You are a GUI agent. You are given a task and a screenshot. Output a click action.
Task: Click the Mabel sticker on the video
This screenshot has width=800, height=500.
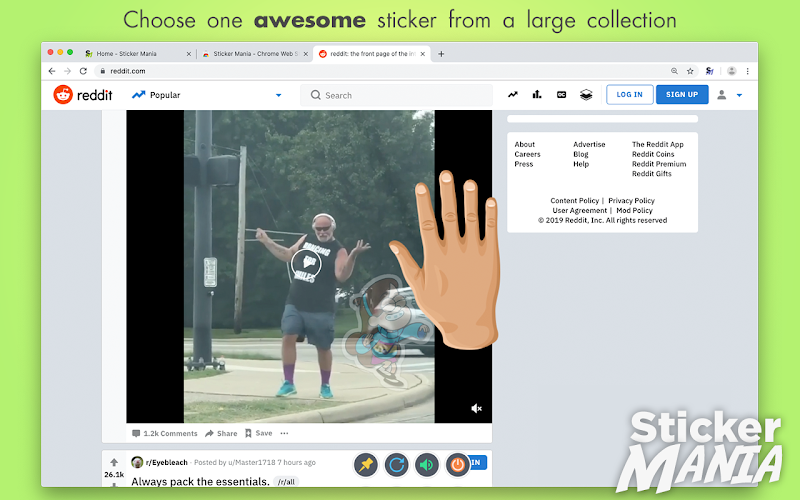[388, 332]
